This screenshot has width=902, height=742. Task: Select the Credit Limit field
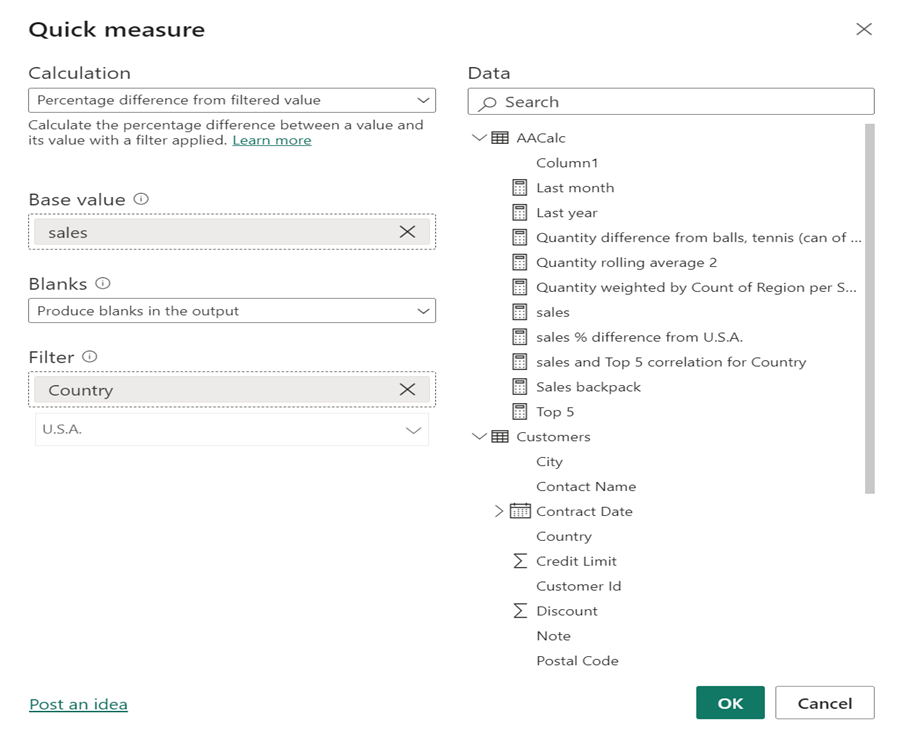tap(576, 561)
